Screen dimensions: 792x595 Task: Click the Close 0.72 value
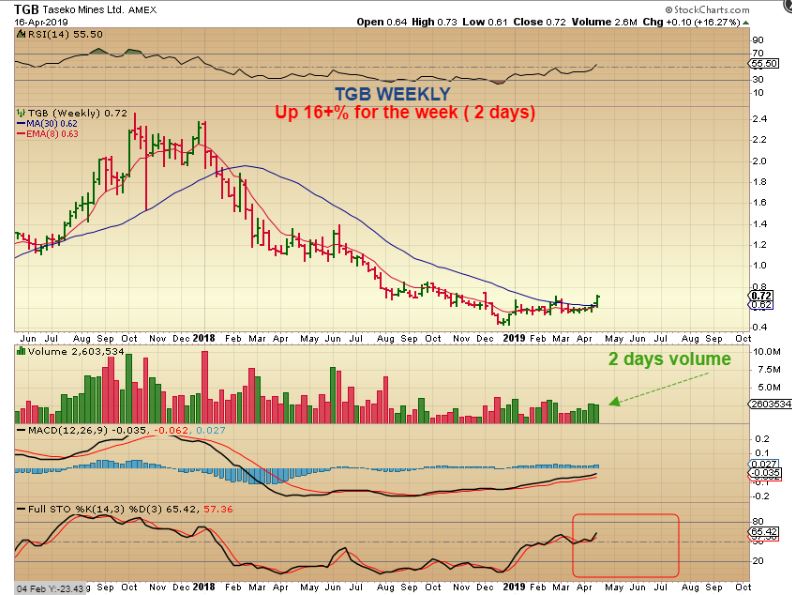pos(539,22)
